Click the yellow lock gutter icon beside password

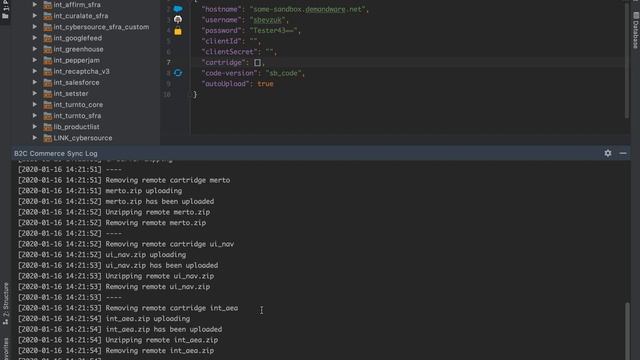(x=178, y=31)
